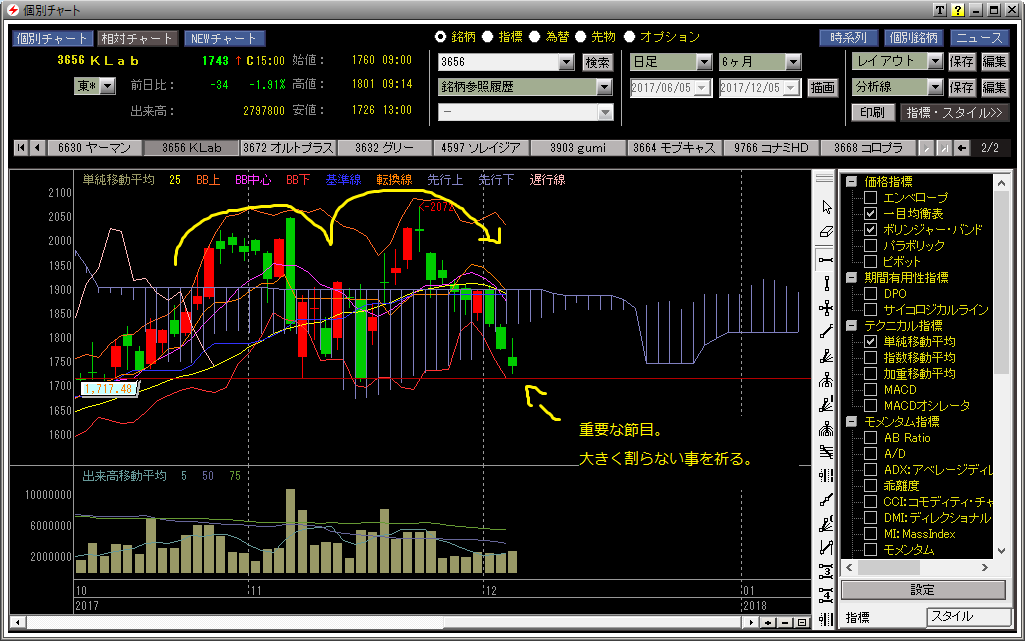Image resolution: width=1025 pixels, height=641 pixels.
Task: Click the help question mark icon
Action: tap(957, 10)
